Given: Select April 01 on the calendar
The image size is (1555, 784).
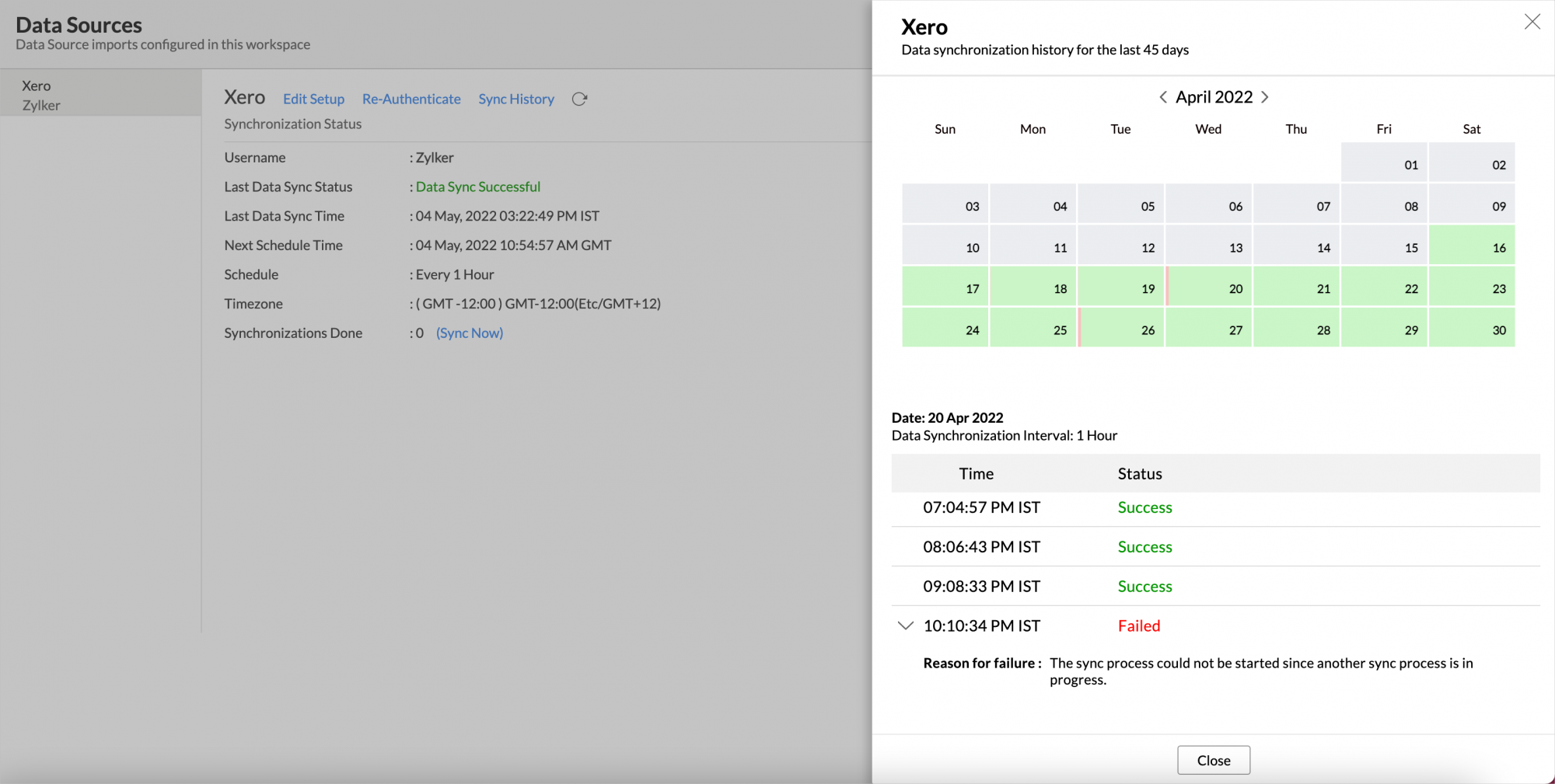Looking at the screenshot, I should [1384, 162].
